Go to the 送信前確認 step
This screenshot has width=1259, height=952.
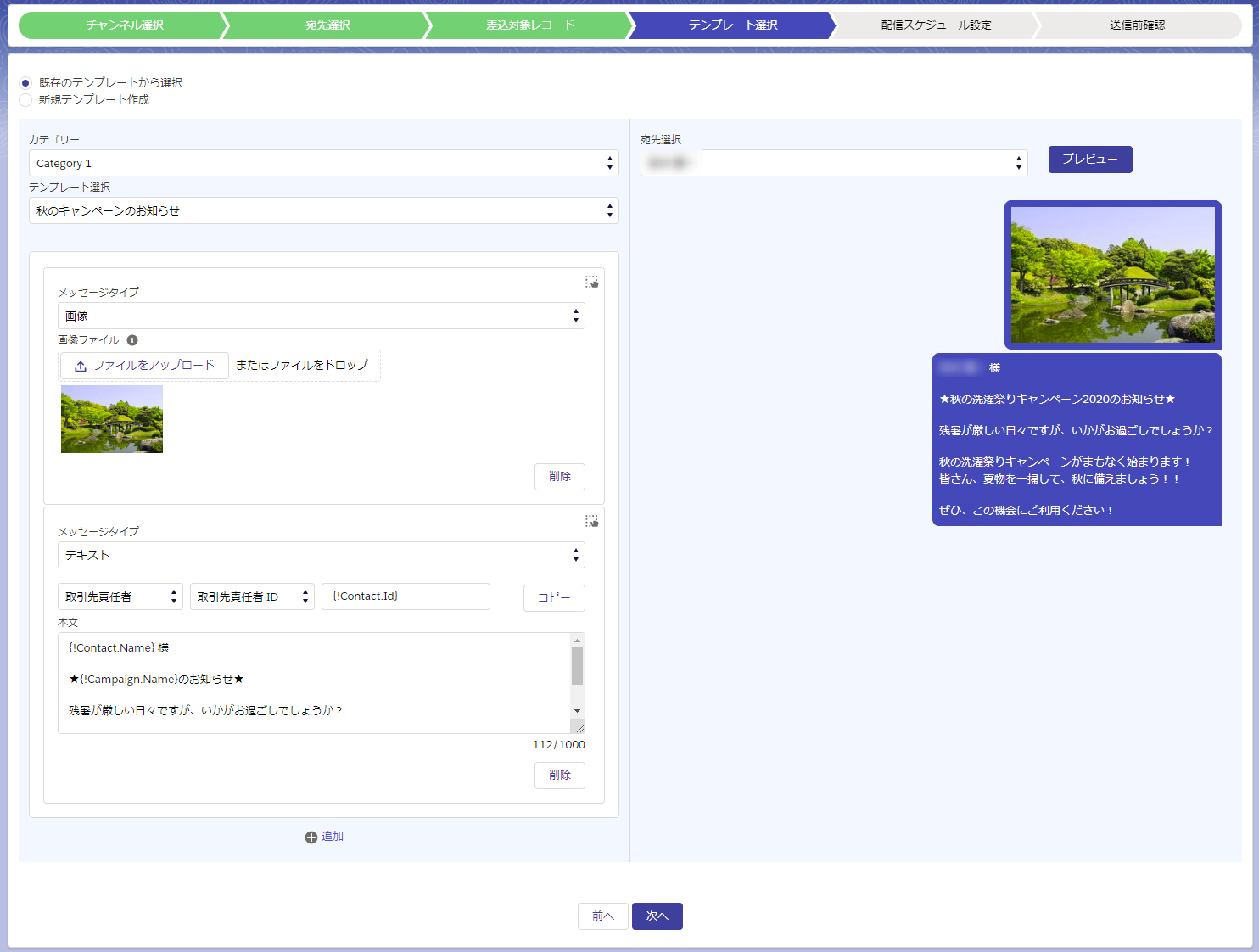pos(1138,25)
